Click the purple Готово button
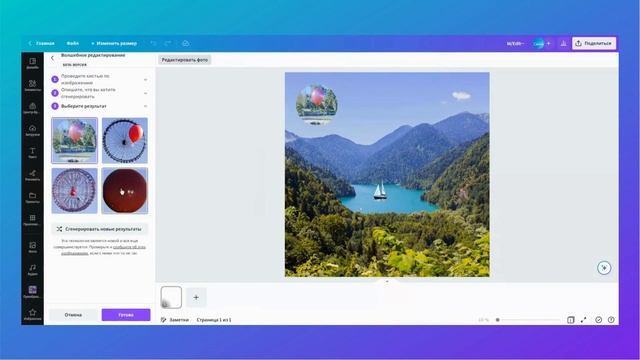This screenshot has height=360, width=640. point(126,315)
